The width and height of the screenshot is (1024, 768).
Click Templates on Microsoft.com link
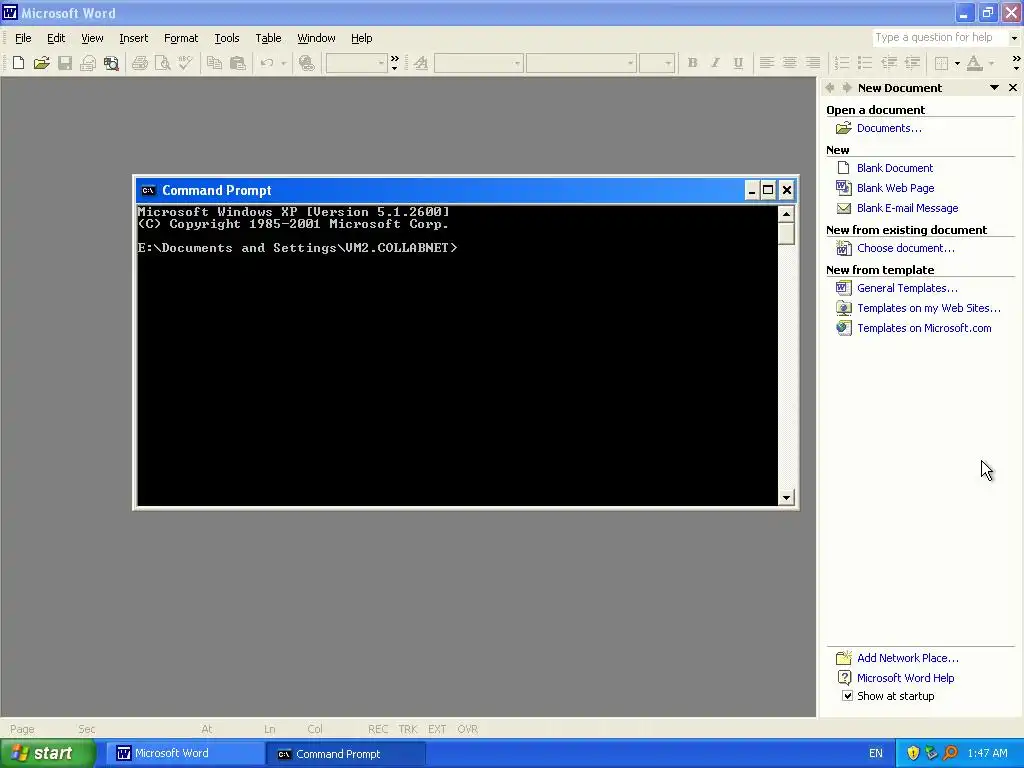(x=924, y=328)
